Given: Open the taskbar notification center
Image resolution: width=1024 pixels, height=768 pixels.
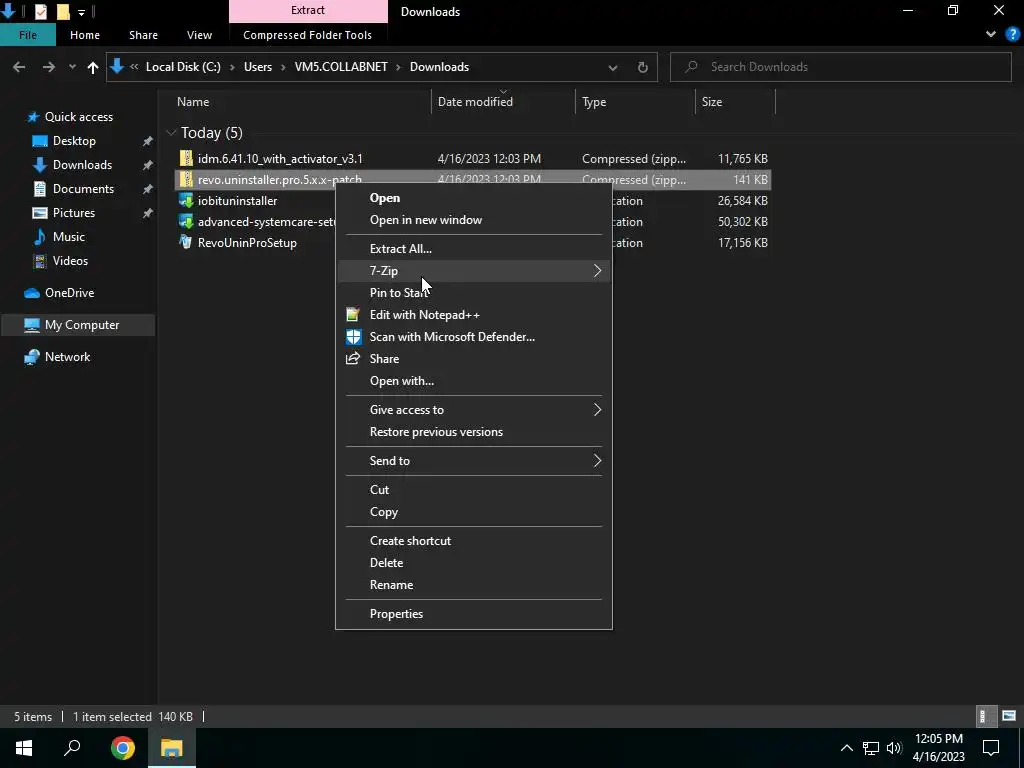Looking at the screenshot, I should pyautogui.click(x=991, y=748).
